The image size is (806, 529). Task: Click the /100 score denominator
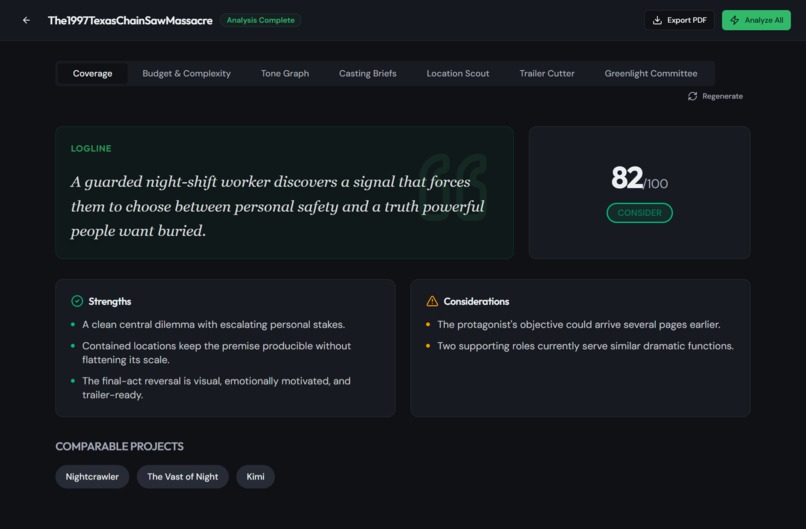(656, 184)
